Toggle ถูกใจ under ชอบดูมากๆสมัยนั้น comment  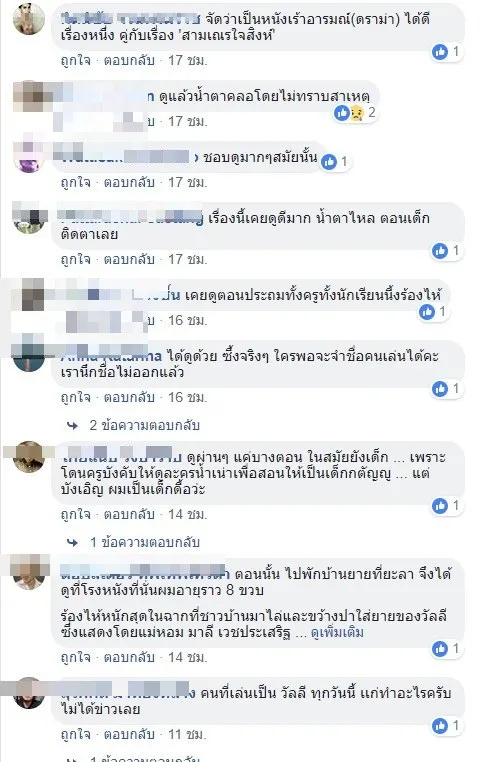coord(76,183)
